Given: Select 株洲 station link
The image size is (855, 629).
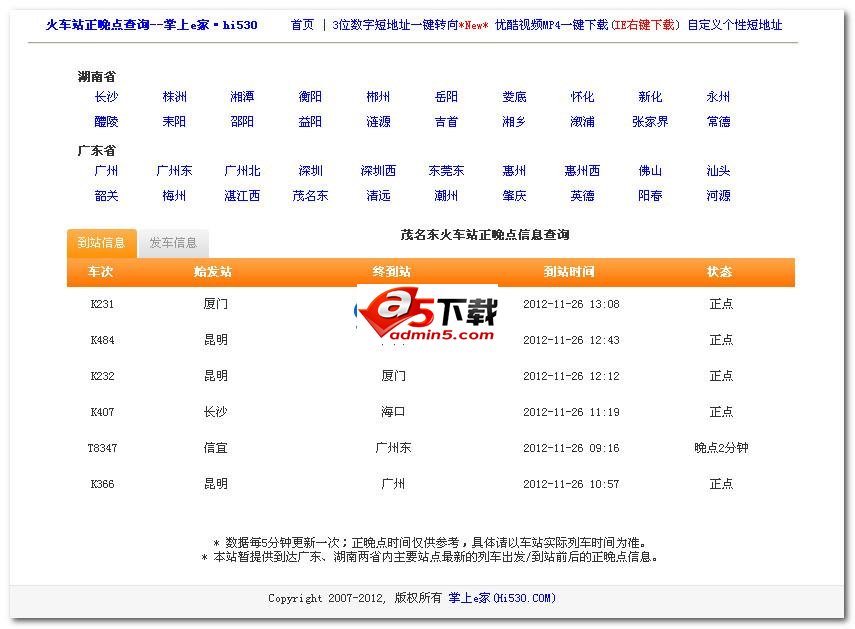Looking at the screenshot, I should [174, 96].
